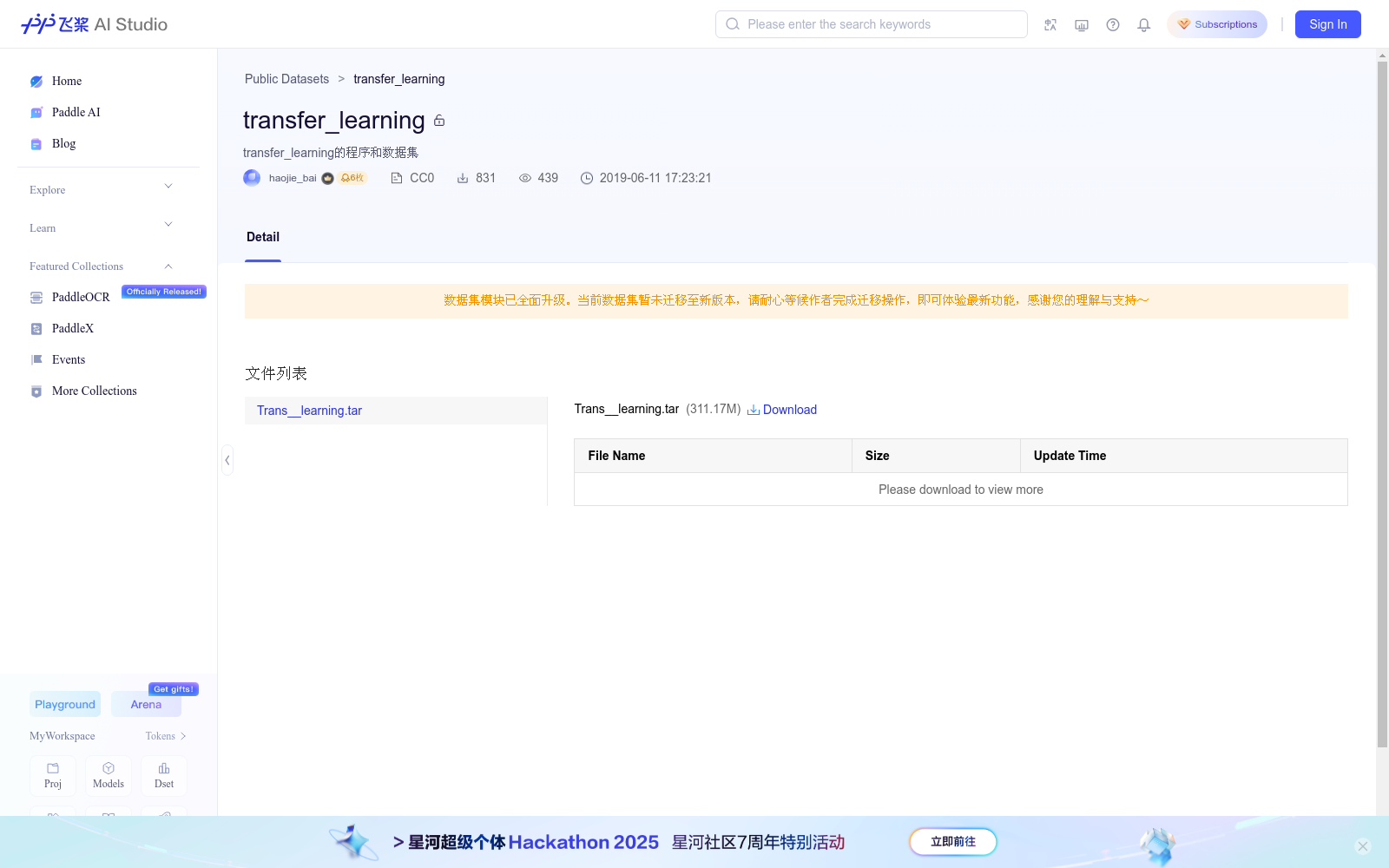Collapse the file list panel arrow
Viewport: 1389px width, 868px height.
(x=227, y=460)
